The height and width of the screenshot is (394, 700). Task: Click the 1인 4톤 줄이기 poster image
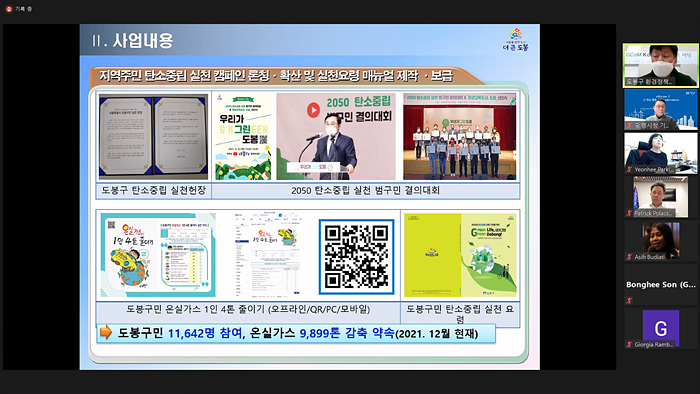point(158,255)
